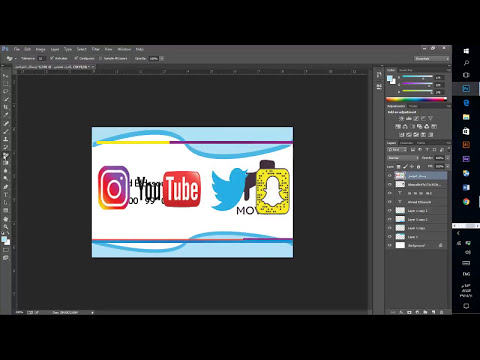This screenshot has height=360, width=480.
Task: Select the Clone Stamp tool
Action: tap(6, 139)
